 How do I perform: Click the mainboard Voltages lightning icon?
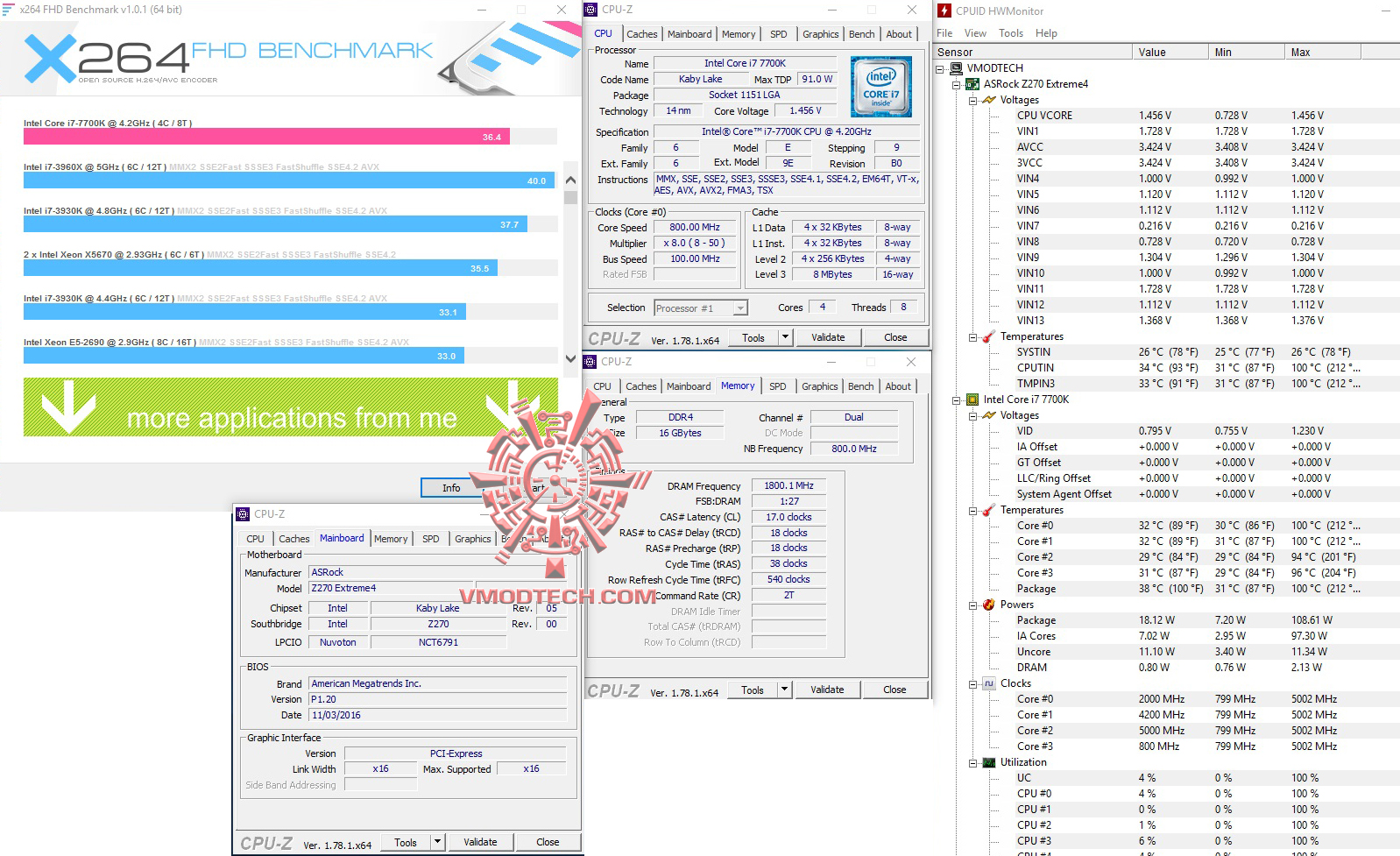coord(989,100)
